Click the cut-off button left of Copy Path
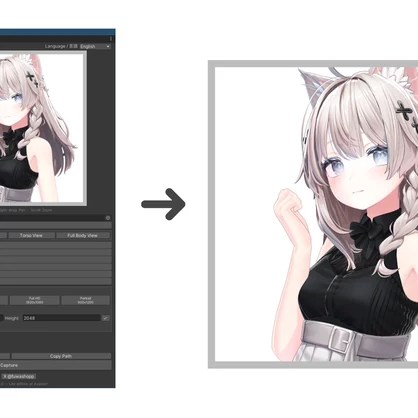The width and height of the screenshot is (418, 418). click(x=5, y=356)
